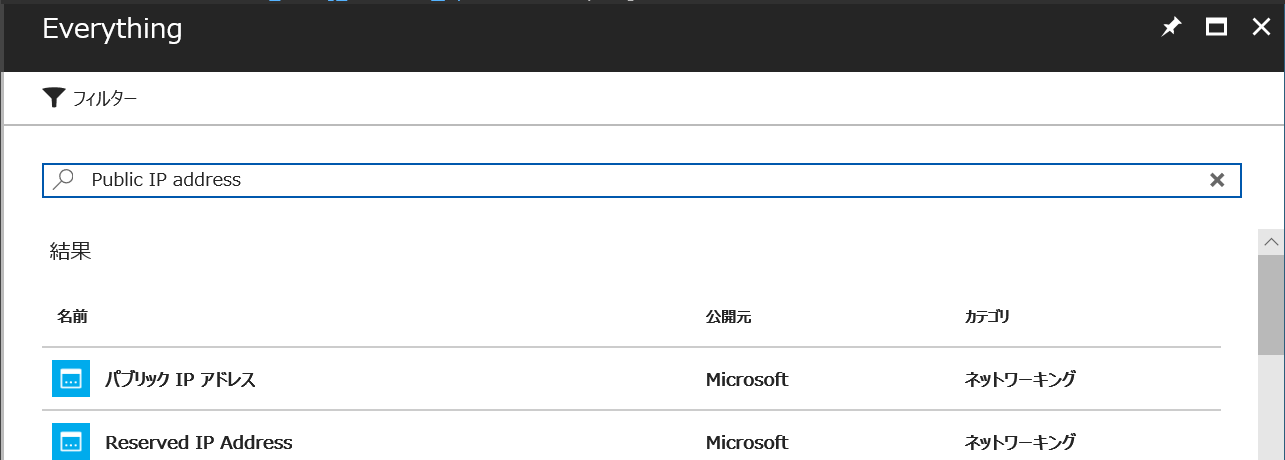
Task: Click the vertical scrollbar thumb
Action: [1271, 302]
